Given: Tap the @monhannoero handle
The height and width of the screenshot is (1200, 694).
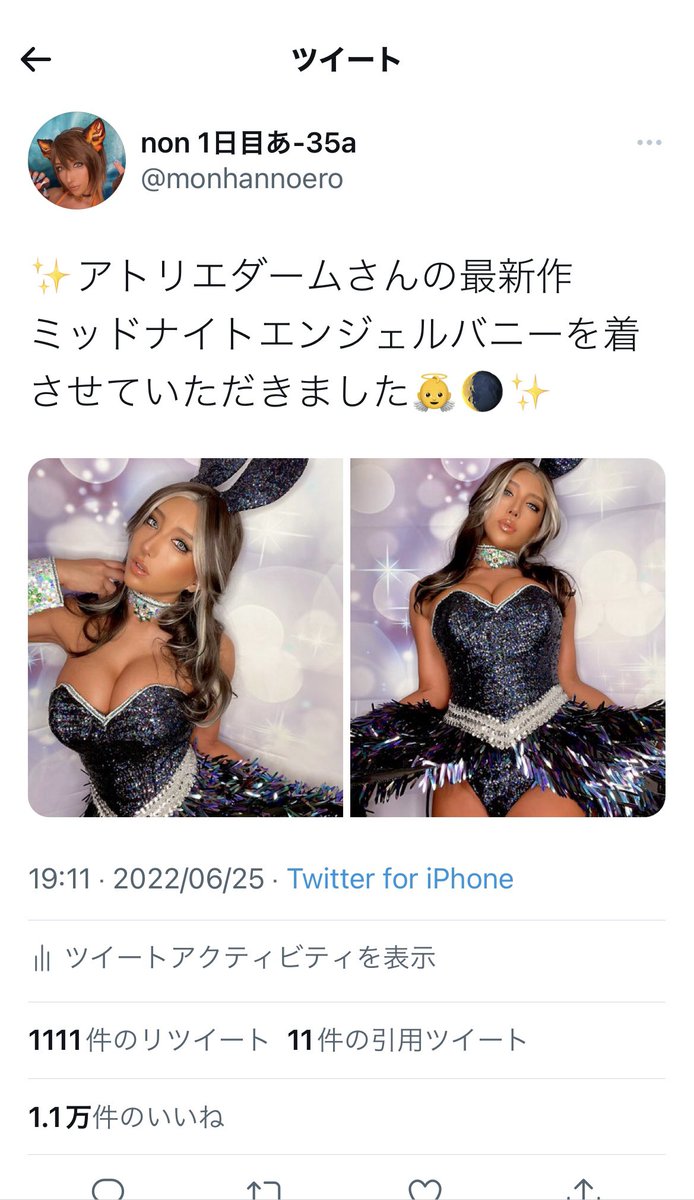Looking at the screenshot, I should pyautogui.click(x=241, y=179).
